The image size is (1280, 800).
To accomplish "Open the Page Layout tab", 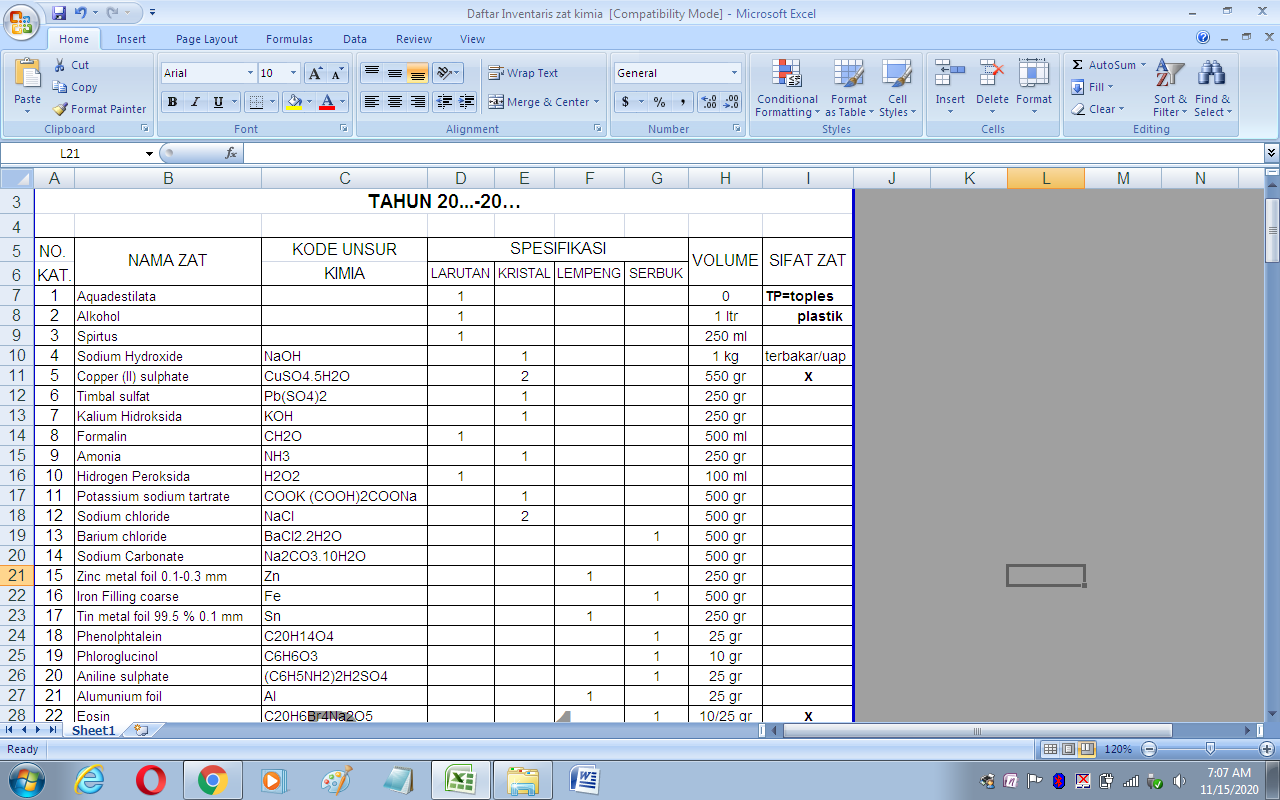I will point(207,39).
